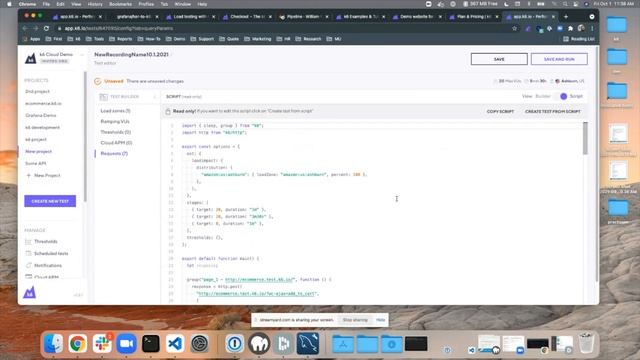The width and height of the screenshot is (640, 360).
Task: Open Scheduled tests under Manage
Action: coord(51,253)
